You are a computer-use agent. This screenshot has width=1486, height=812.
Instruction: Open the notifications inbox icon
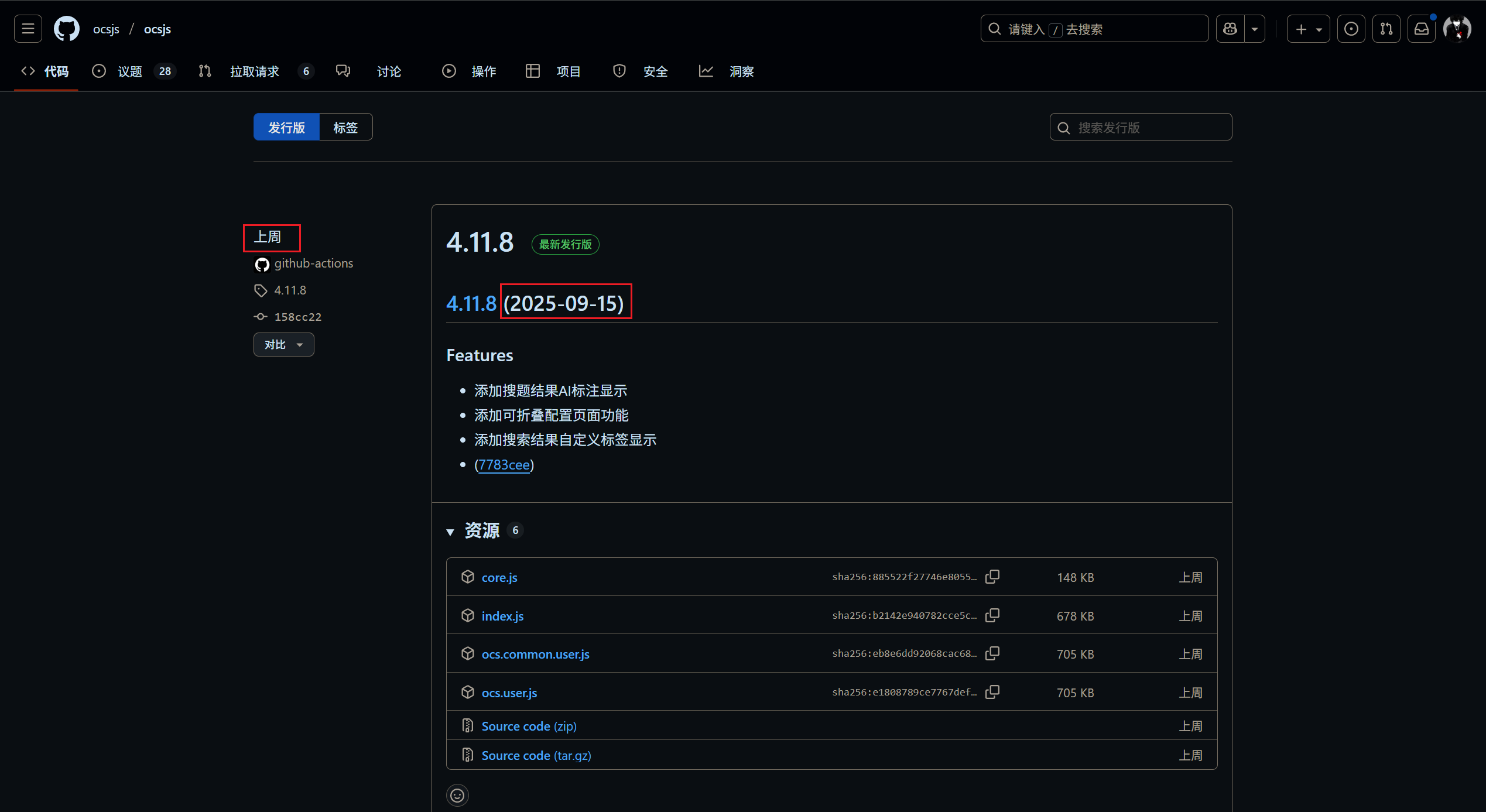pyautogui.click(x=1422, y=29)
